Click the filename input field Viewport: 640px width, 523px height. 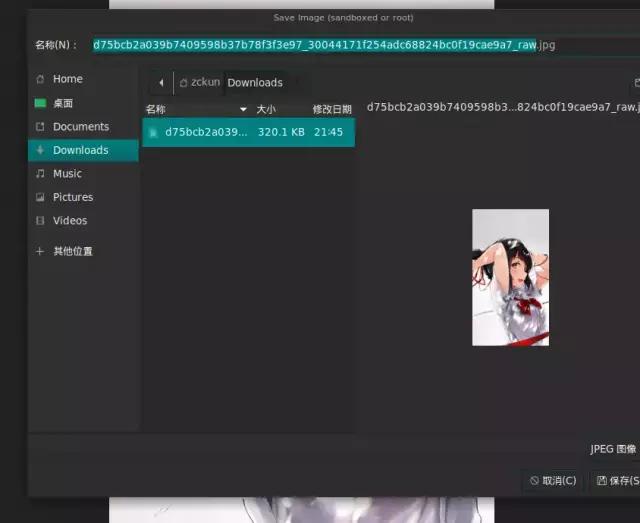(366, 45)
